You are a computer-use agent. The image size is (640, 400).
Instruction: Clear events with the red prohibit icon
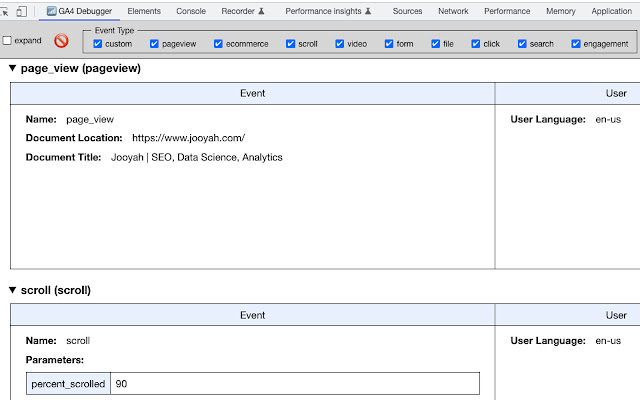coord(61,40)
